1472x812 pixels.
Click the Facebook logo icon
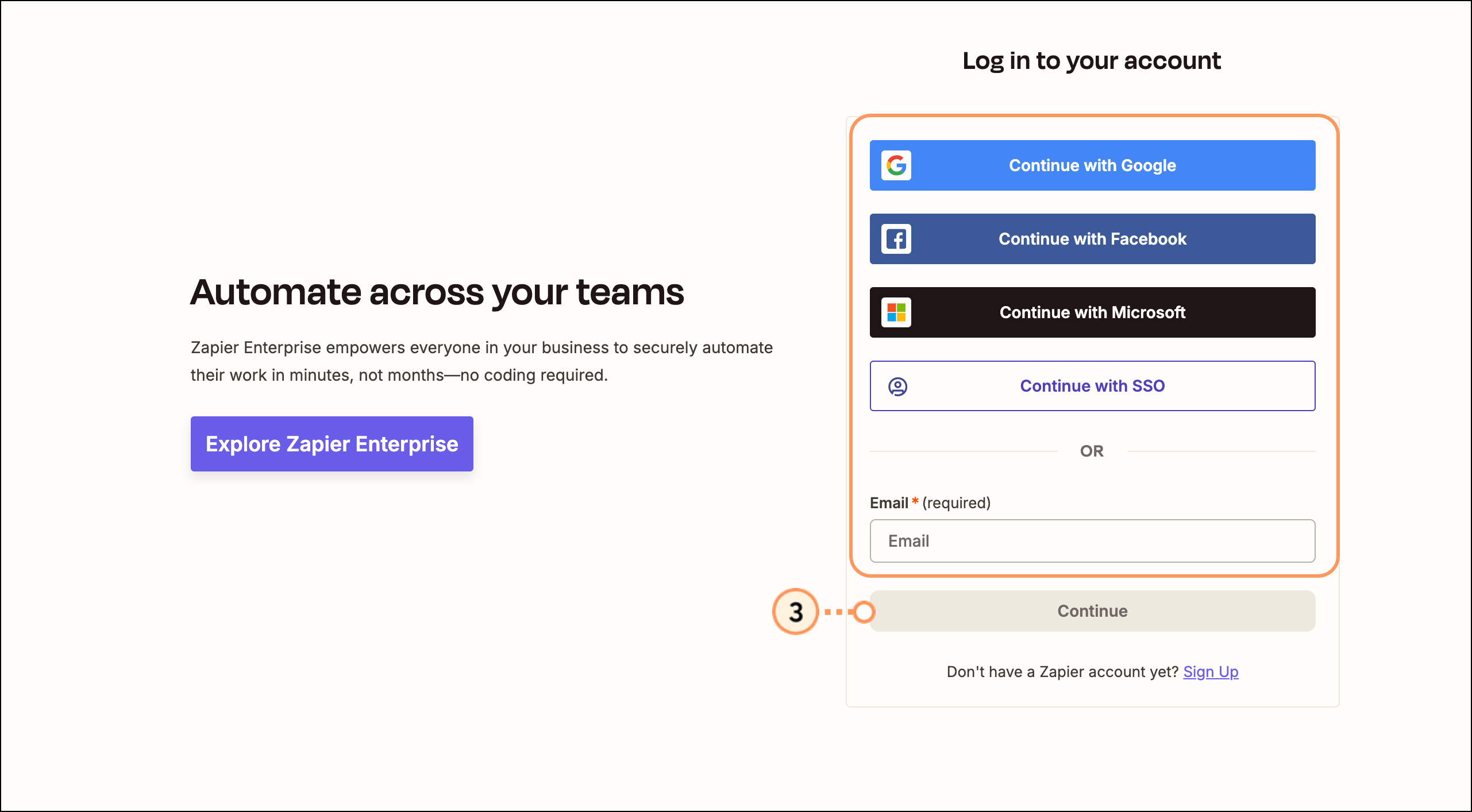pyautogui.click(x=896, y=239)
